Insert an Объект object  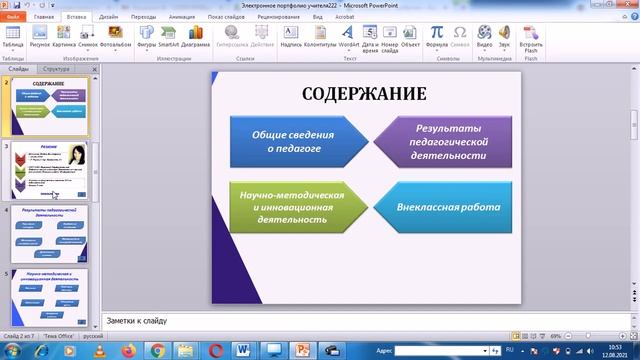click(x=410, y=37)
